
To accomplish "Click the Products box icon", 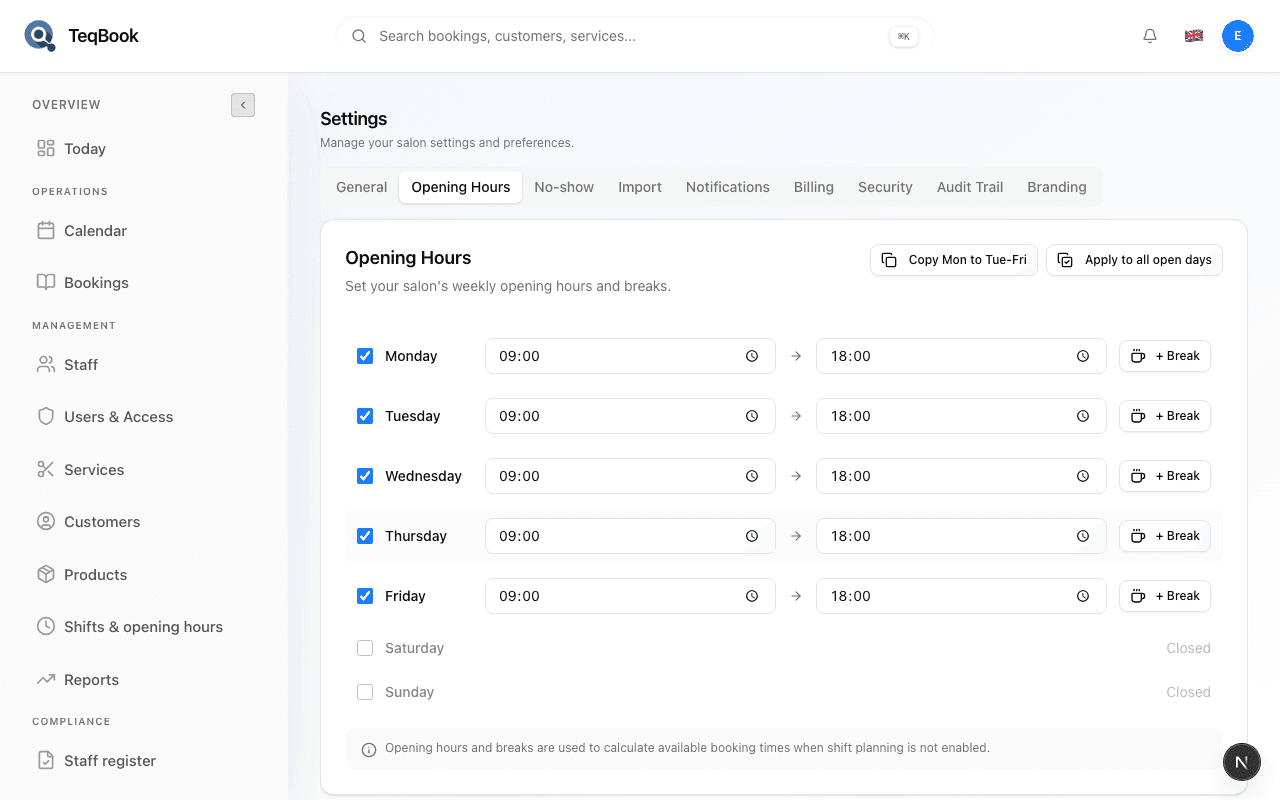I will tap(46, 575).
